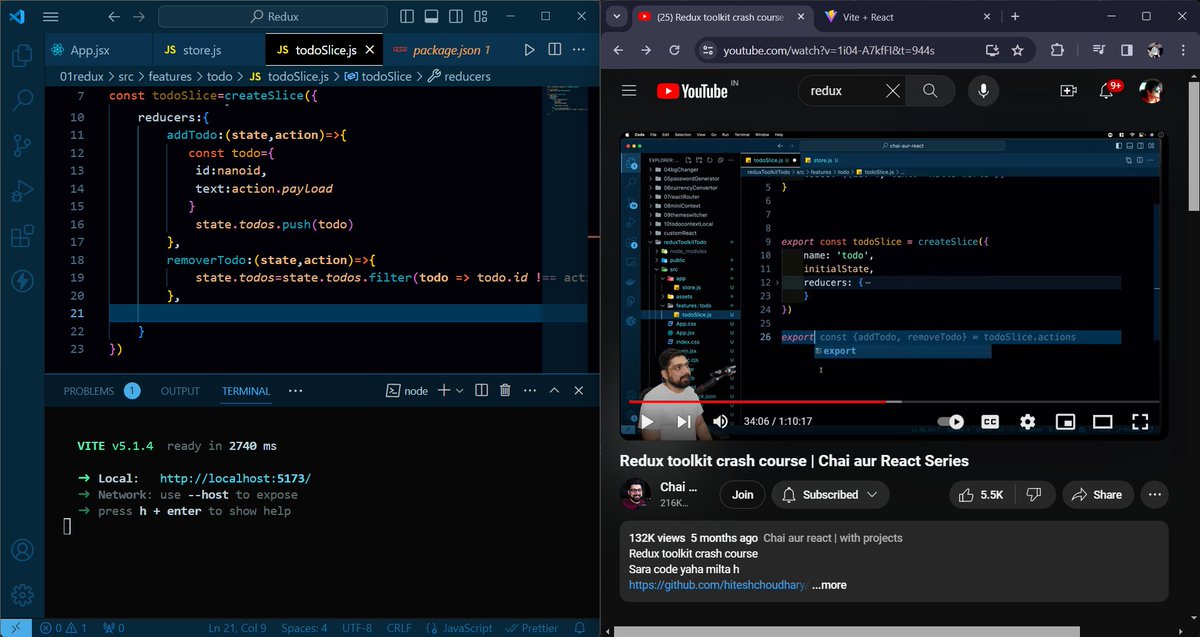Toggle closed captions on the video
This screenshot has width=1200, height=637.
(x=990, y=422)
